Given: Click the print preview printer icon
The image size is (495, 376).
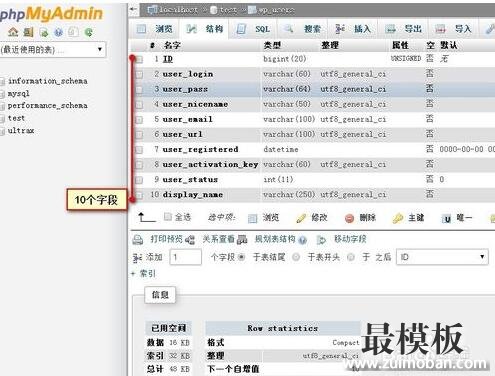Looking at the screenshot, I should 138,239.
